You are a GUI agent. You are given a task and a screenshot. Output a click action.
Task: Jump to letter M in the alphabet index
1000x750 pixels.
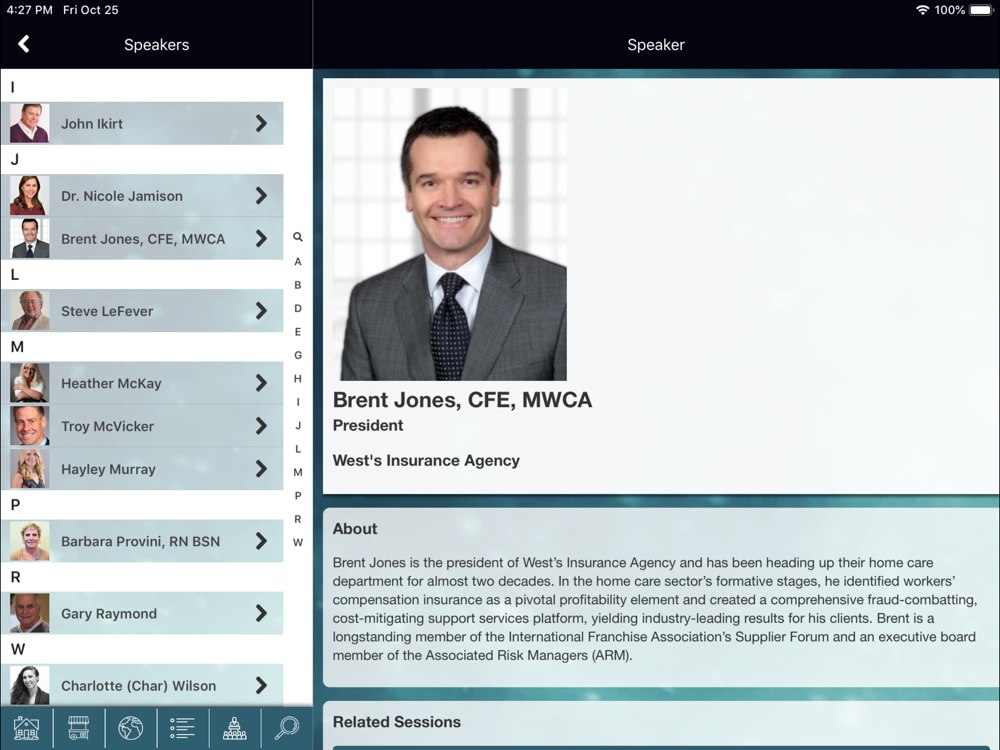tap(298, 473)
